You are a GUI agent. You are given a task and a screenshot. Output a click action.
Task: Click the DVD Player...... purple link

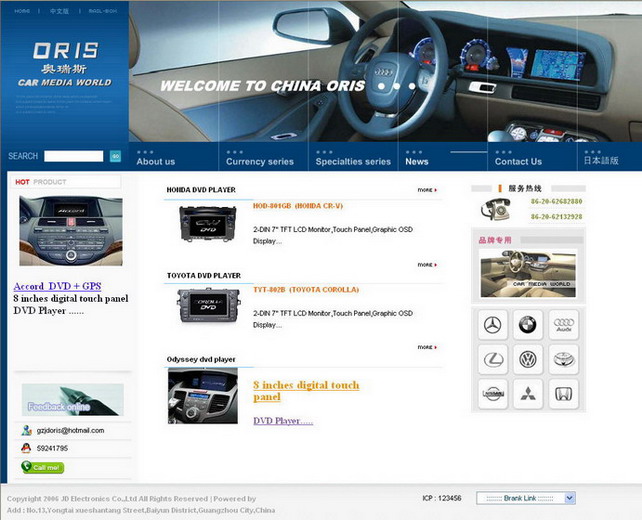(283, 421)
